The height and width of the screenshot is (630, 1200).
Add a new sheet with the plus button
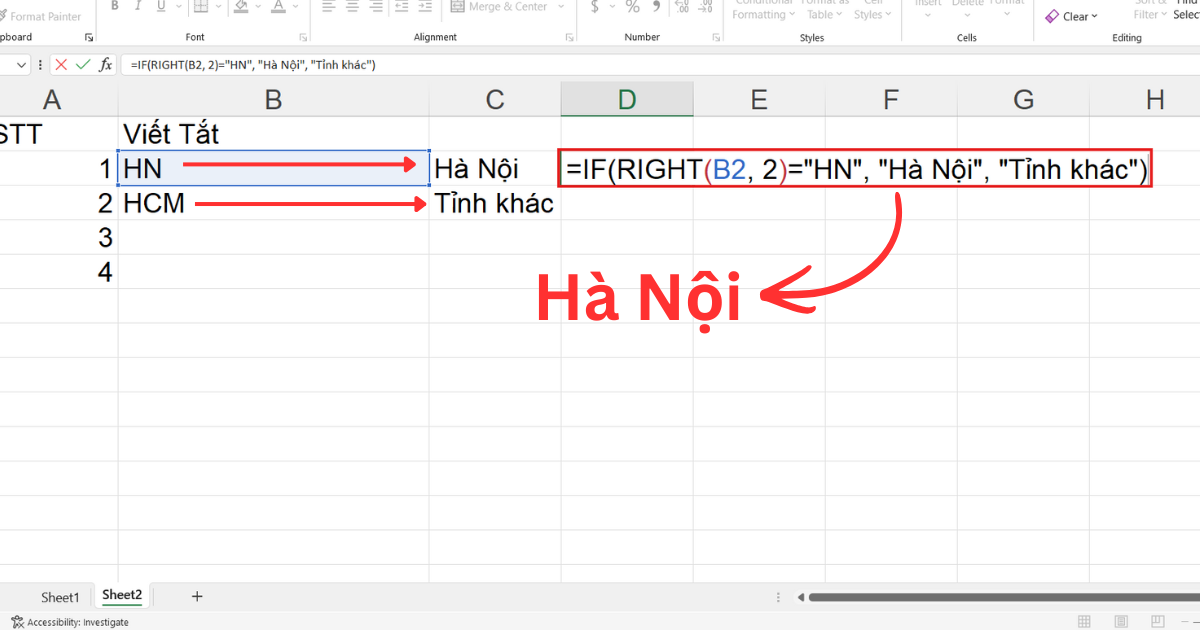click(197, 596)
